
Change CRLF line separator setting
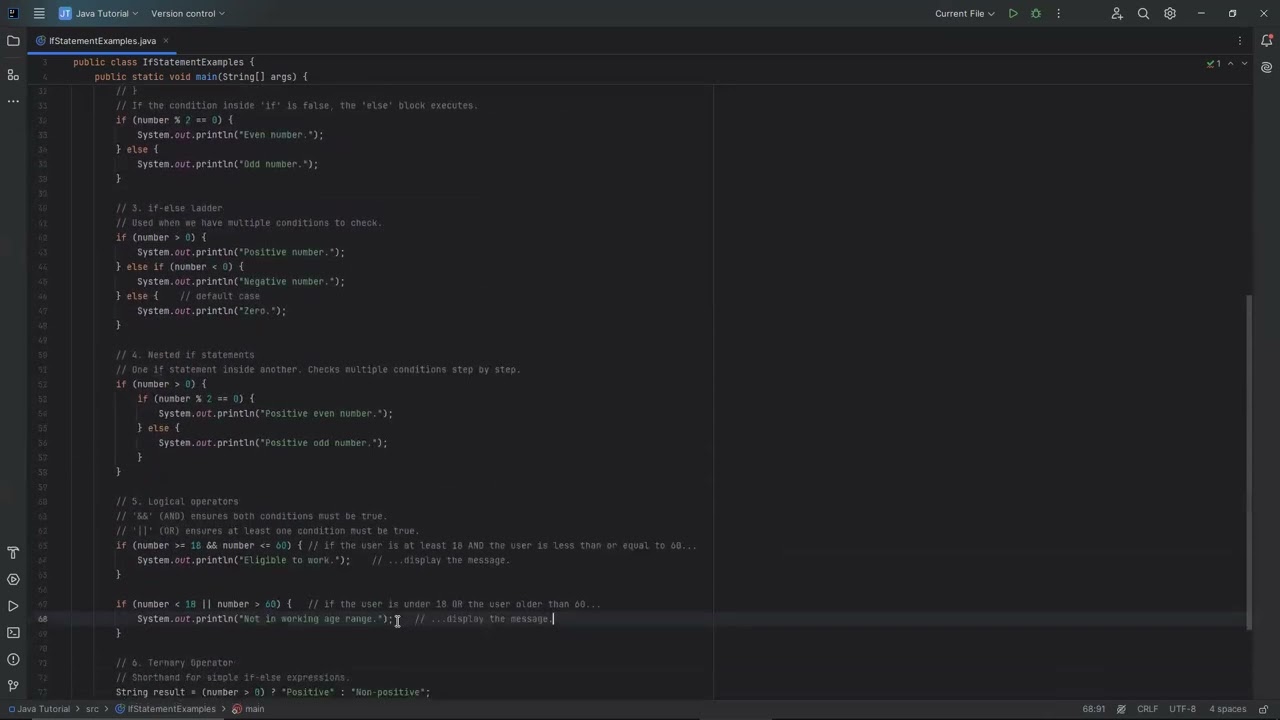[1147, 709]
